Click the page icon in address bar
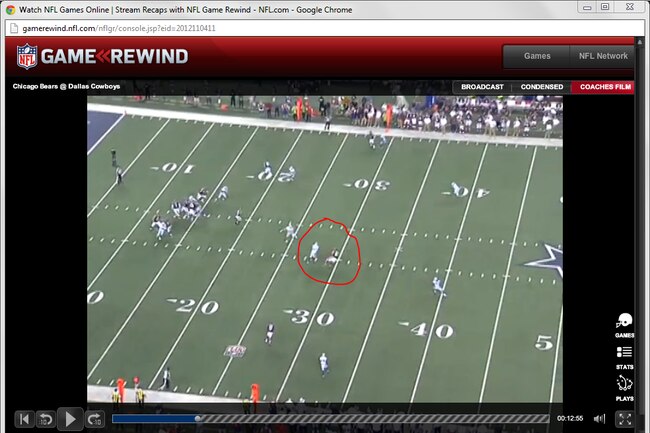 (x=14, y=28)
